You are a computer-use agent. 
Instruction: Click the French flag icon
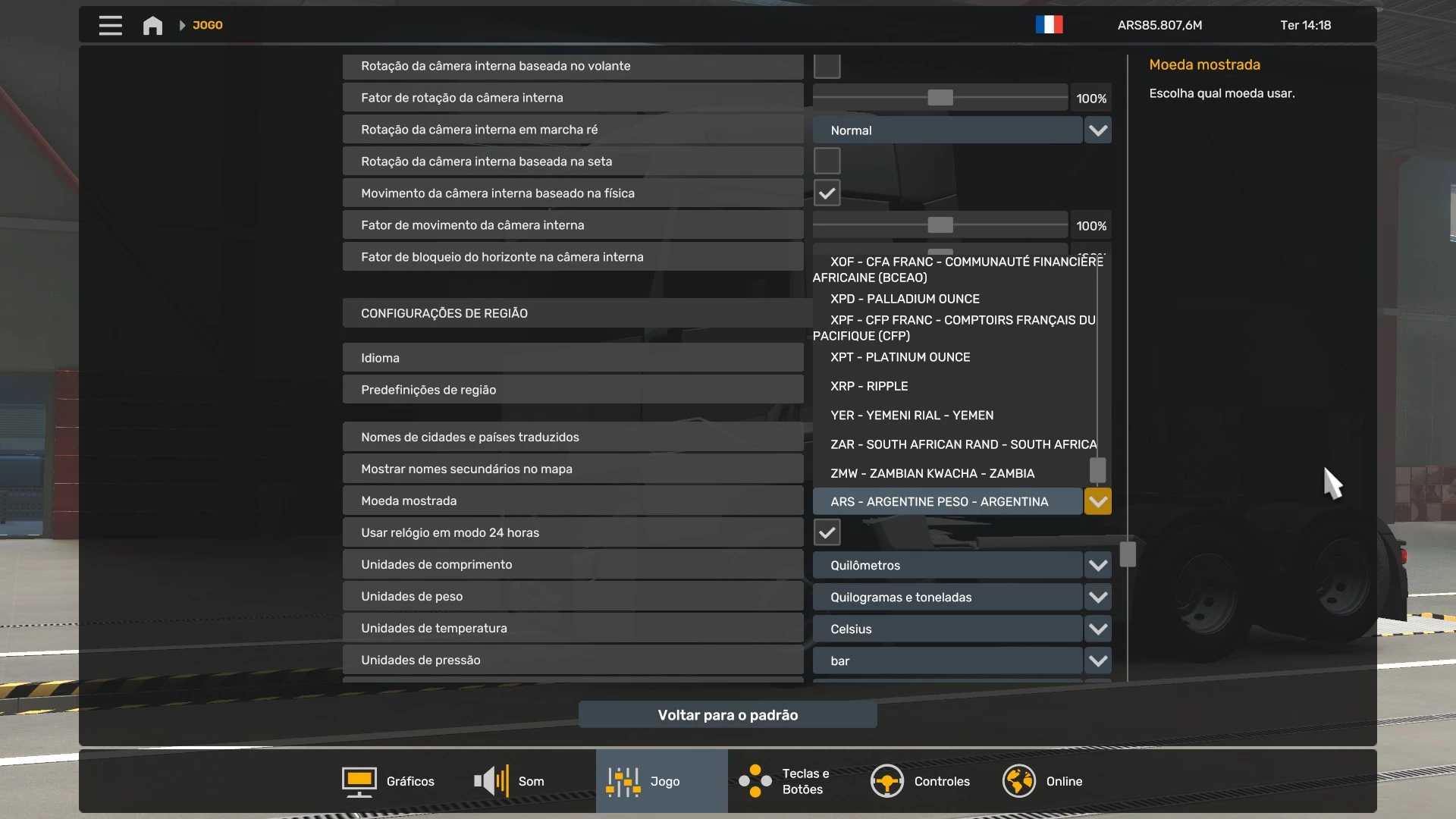tap(1049, 25)
